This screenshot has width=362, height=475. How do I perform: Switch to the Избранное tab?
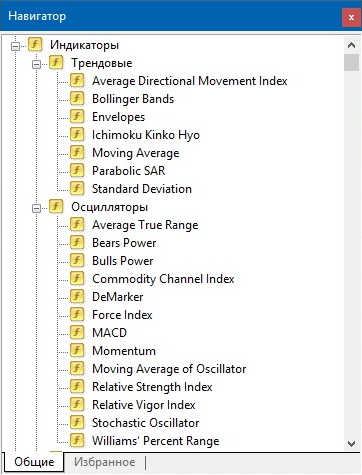pyautogui.click(x=105, y=462)
